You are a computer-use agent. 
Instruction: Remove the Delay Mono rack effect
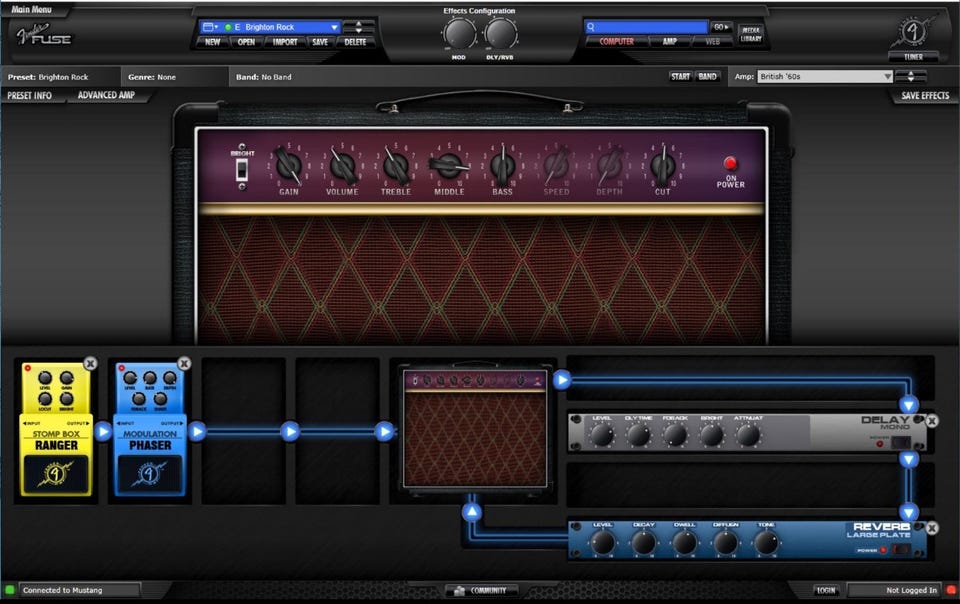tap(932, 421)
